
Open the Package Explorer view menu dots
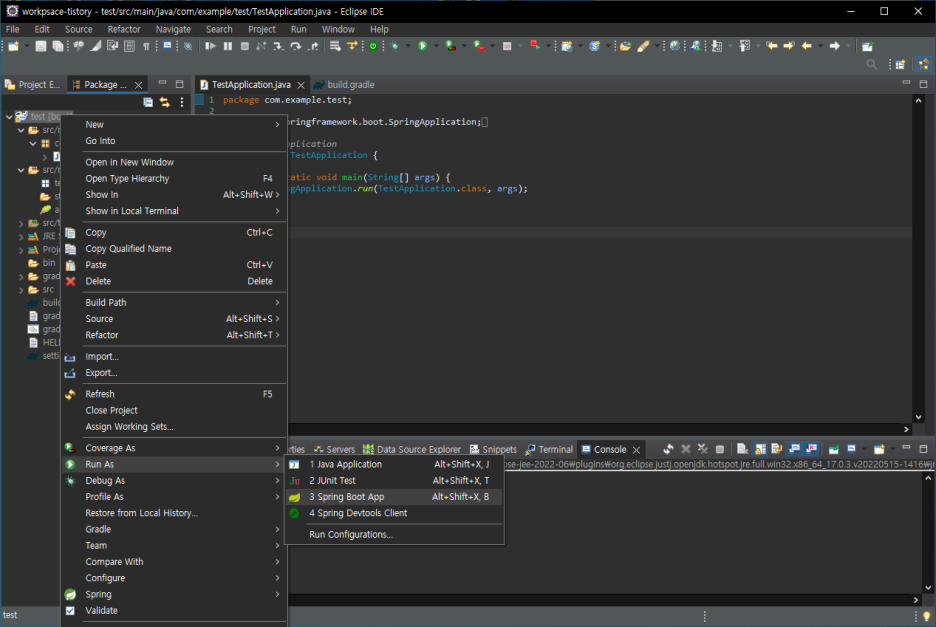pyautogui.click(x=181, y=102)
